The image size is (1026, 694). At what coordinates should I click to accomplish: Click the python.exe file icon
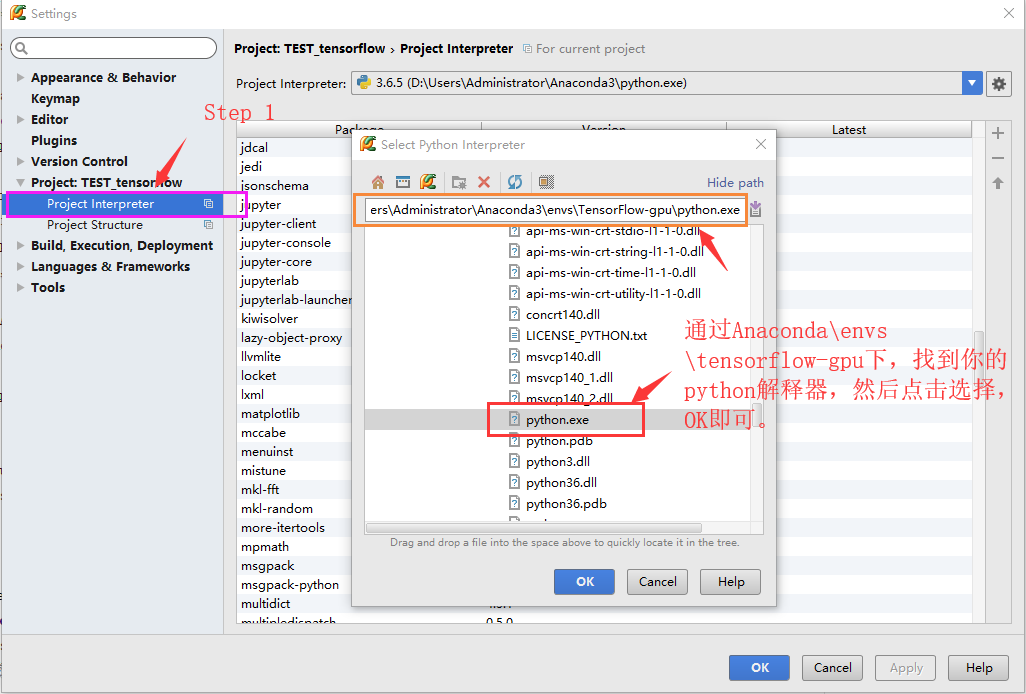click(x=514, y=419)
